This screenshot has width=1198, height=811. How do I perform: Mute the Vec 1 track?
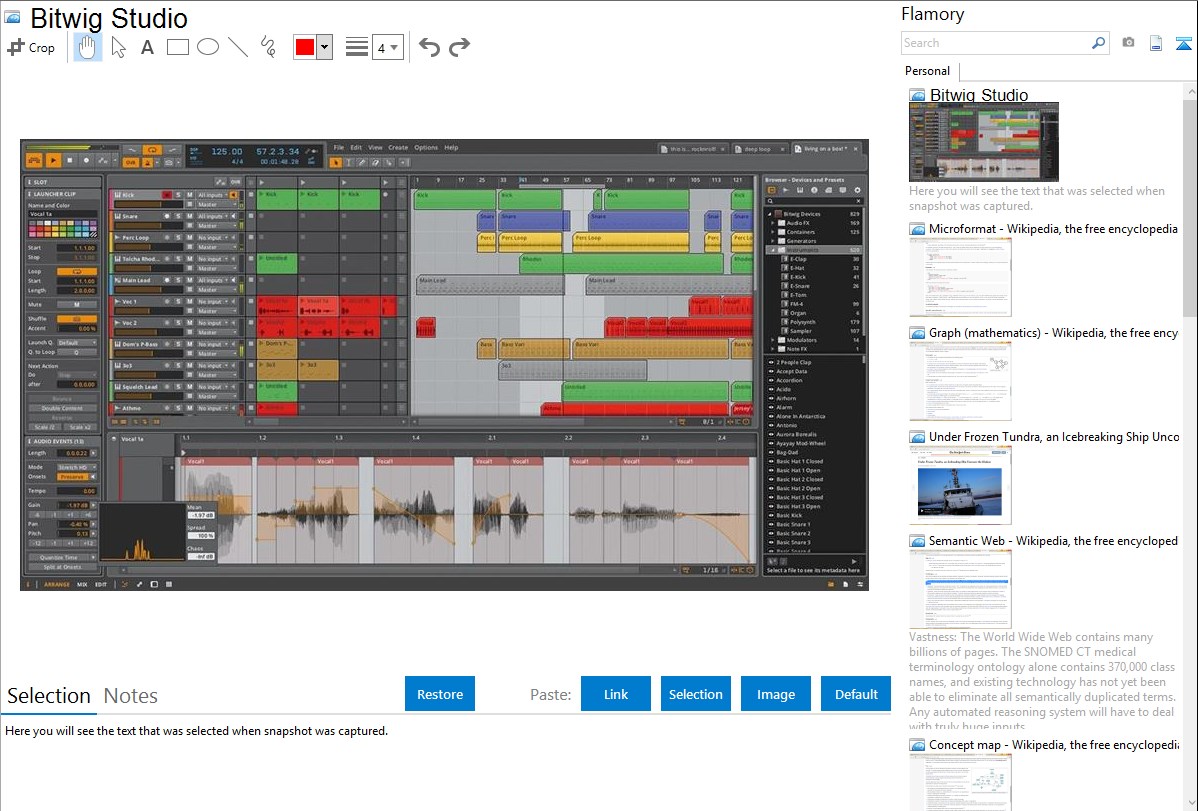(189, 301)
